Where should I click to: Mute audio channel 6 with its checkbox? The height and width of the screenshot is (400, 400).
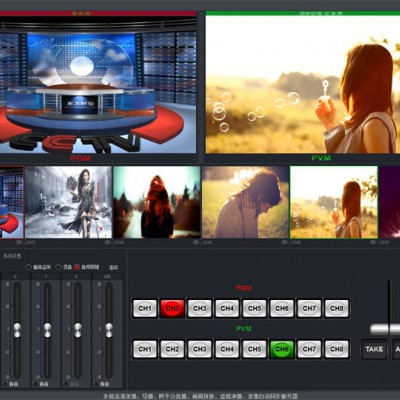click(x=5, y=384)
